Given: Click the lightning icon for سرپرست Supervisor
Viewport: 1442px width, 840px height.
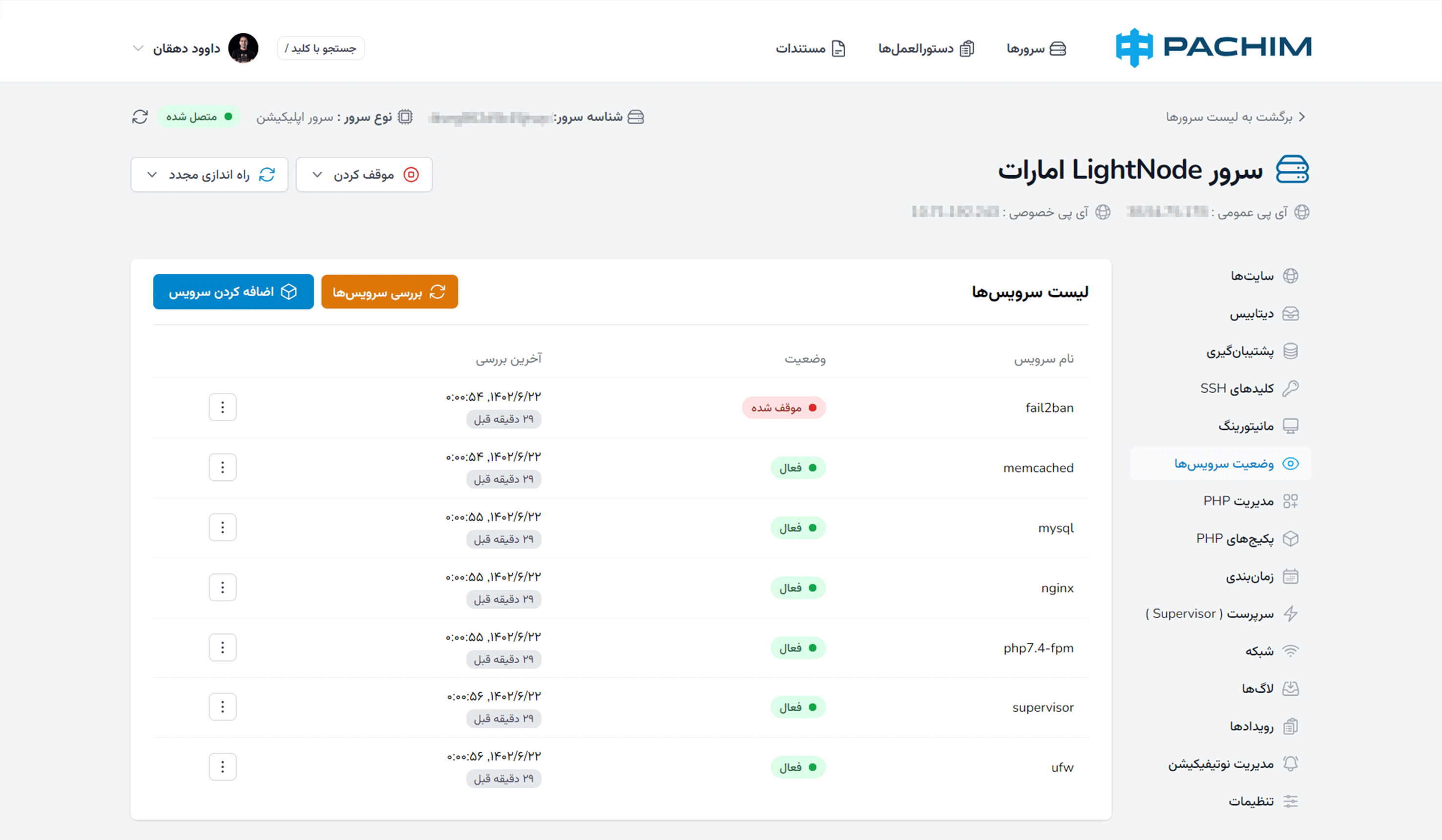Looking at the screenshot, I should click(x=1290, y=614).
